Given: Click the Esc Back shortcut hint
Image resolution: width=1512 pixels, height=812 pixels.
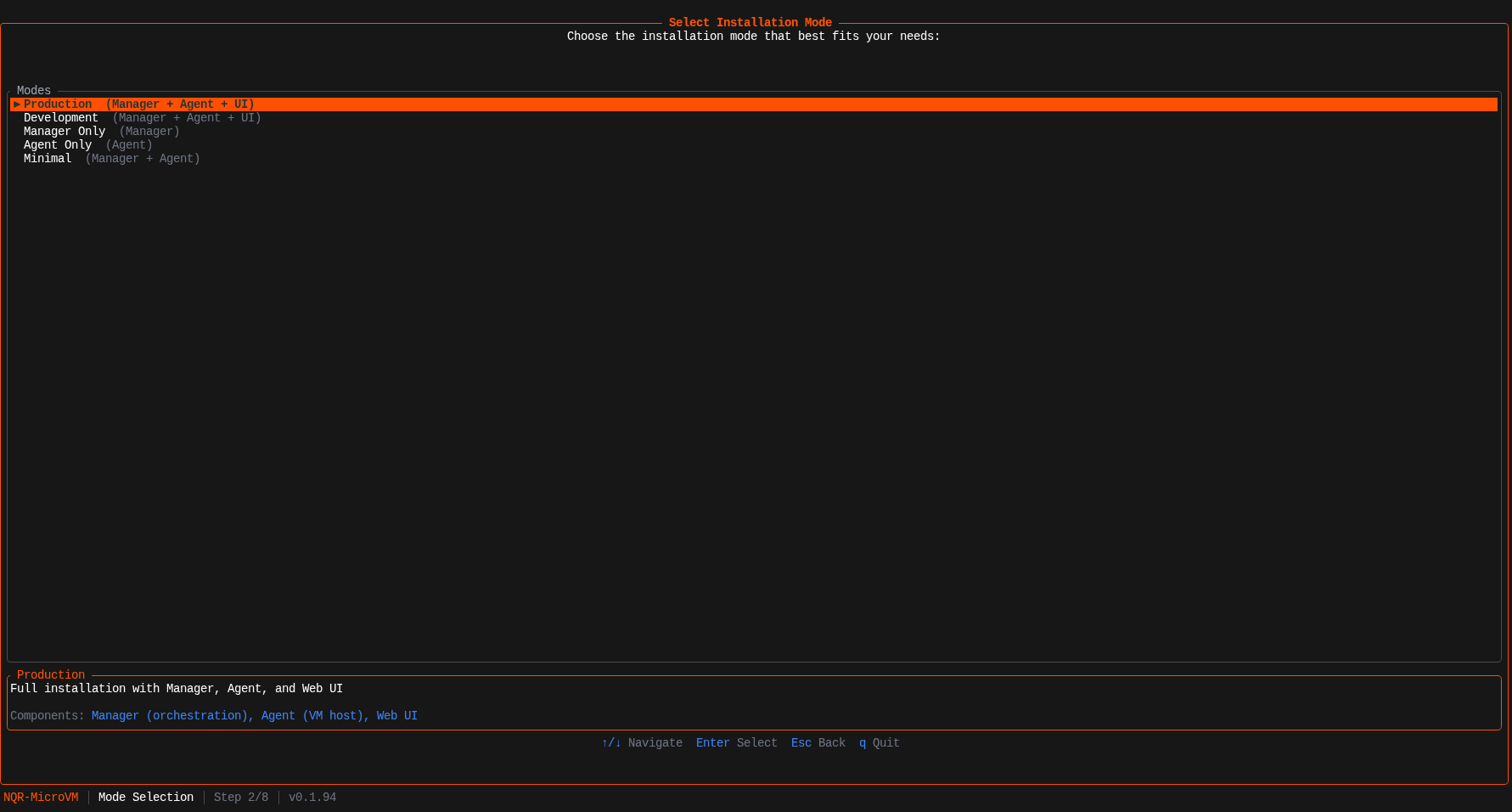Looking at the screenshot, I should click(817, 742).
